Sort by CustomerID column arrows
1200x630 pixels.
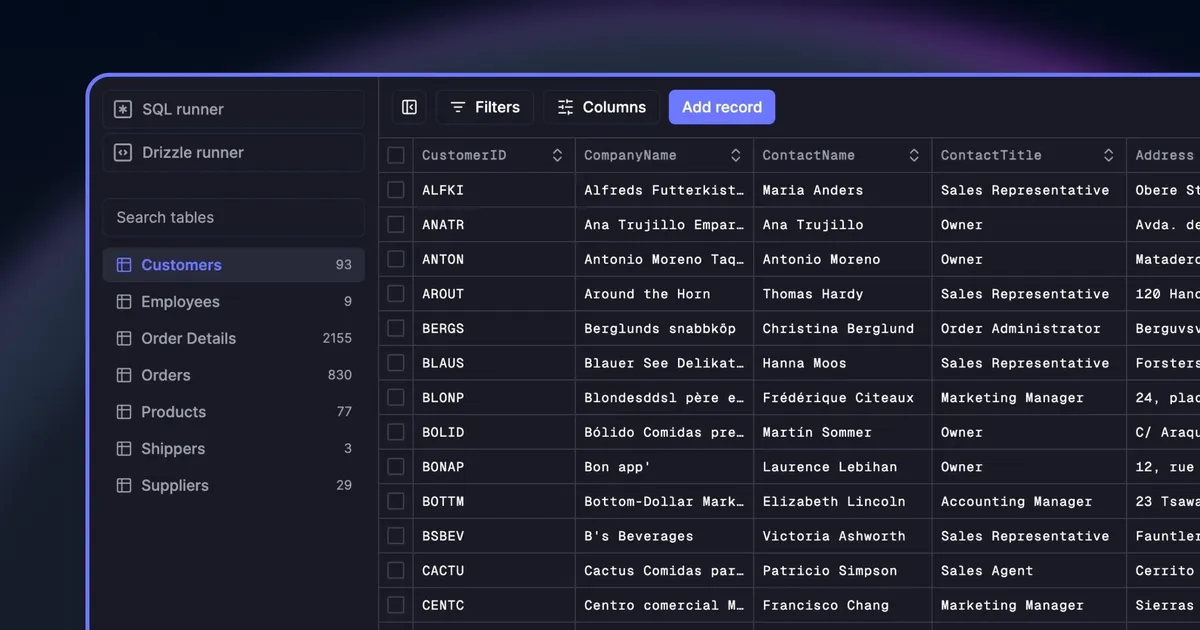pos(557,155)
